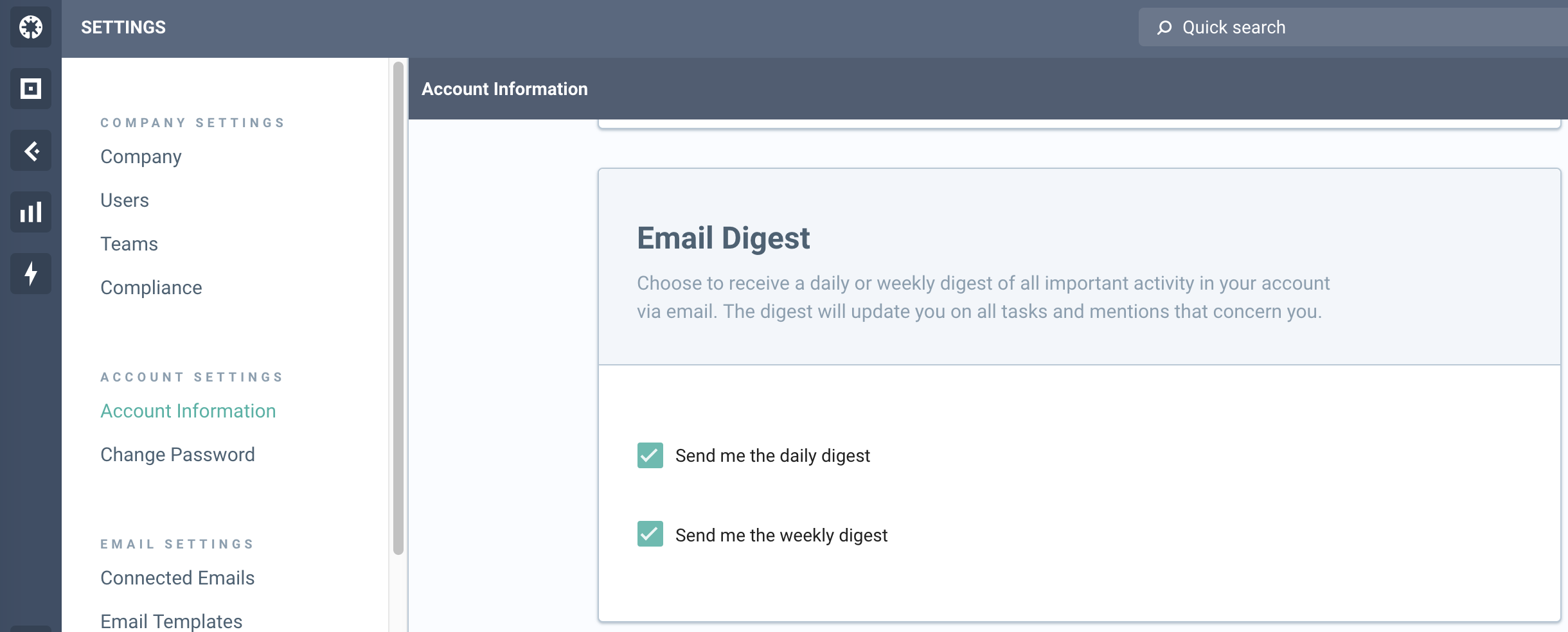Open Email Templates settings
This screenshot has height=632, width=1568.
coord(172,621)
